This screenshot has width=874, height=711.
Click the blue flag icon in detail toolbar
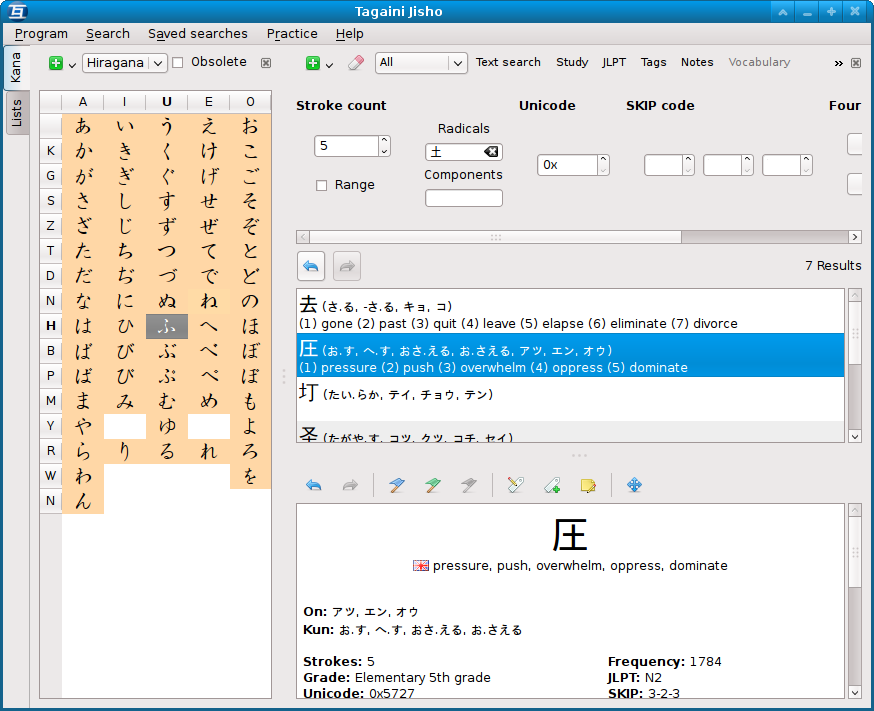397,485
